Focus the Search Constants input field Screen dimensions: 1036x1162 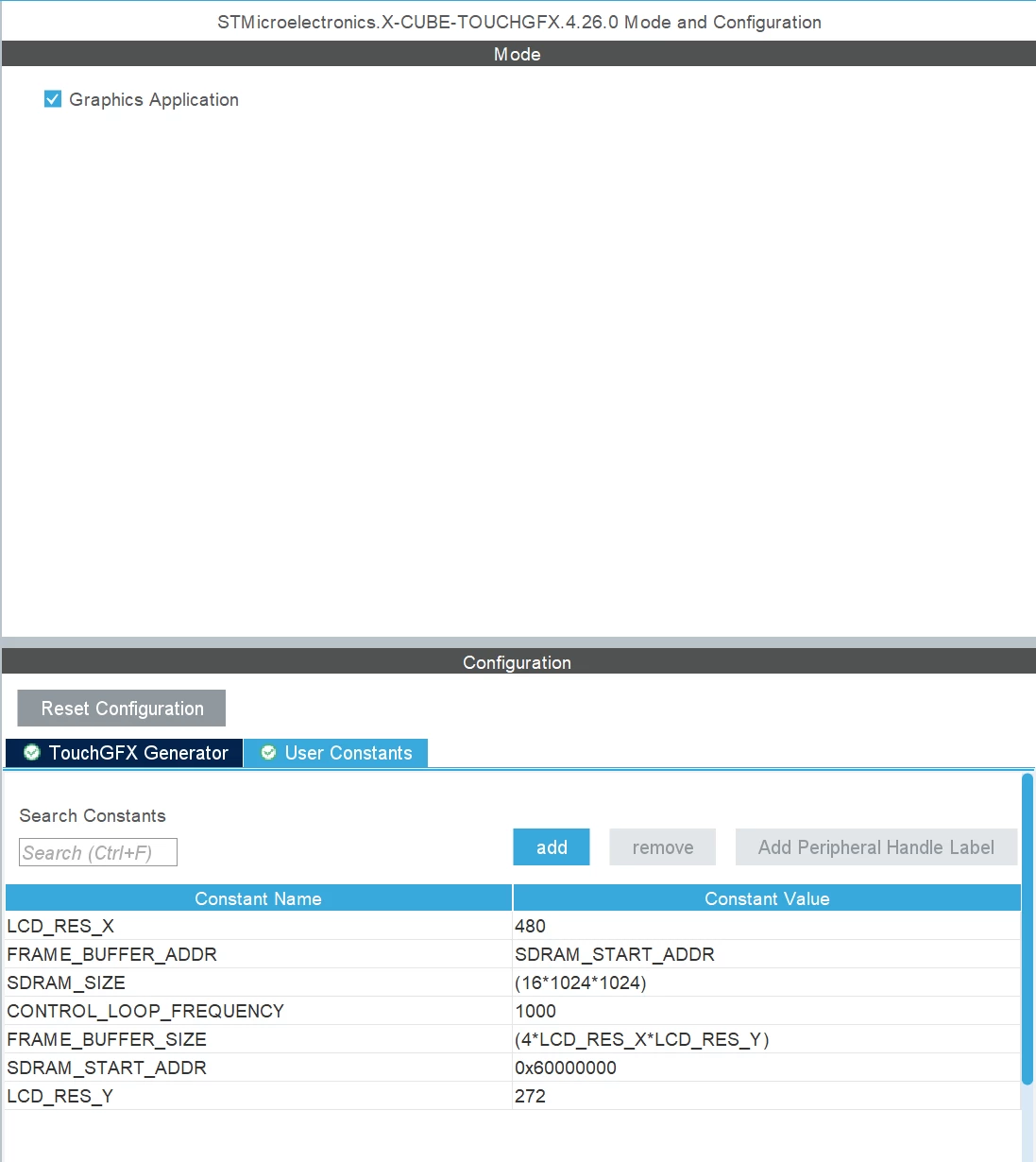click(98, 852)
